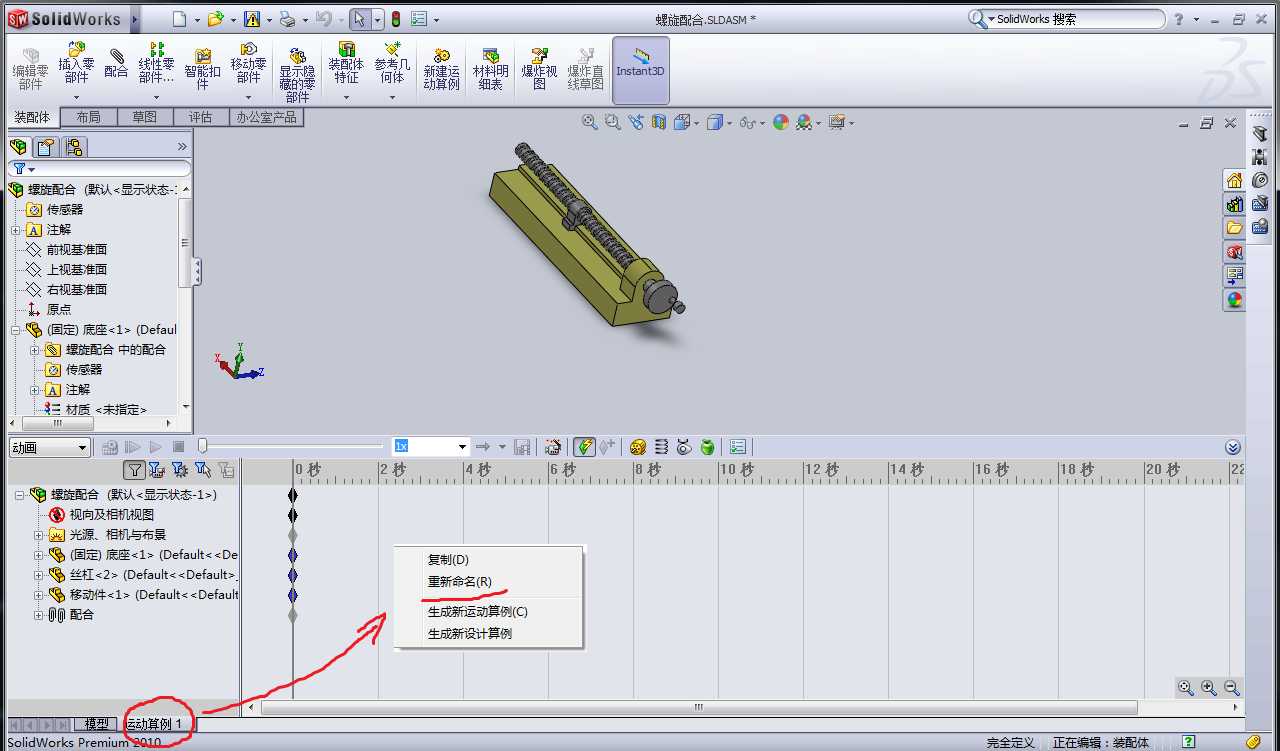The width and height of the screenshot is (1280, 751).
Task: Click the SolidWorks 搜索 search field
Action: (x=1066, y=19)
